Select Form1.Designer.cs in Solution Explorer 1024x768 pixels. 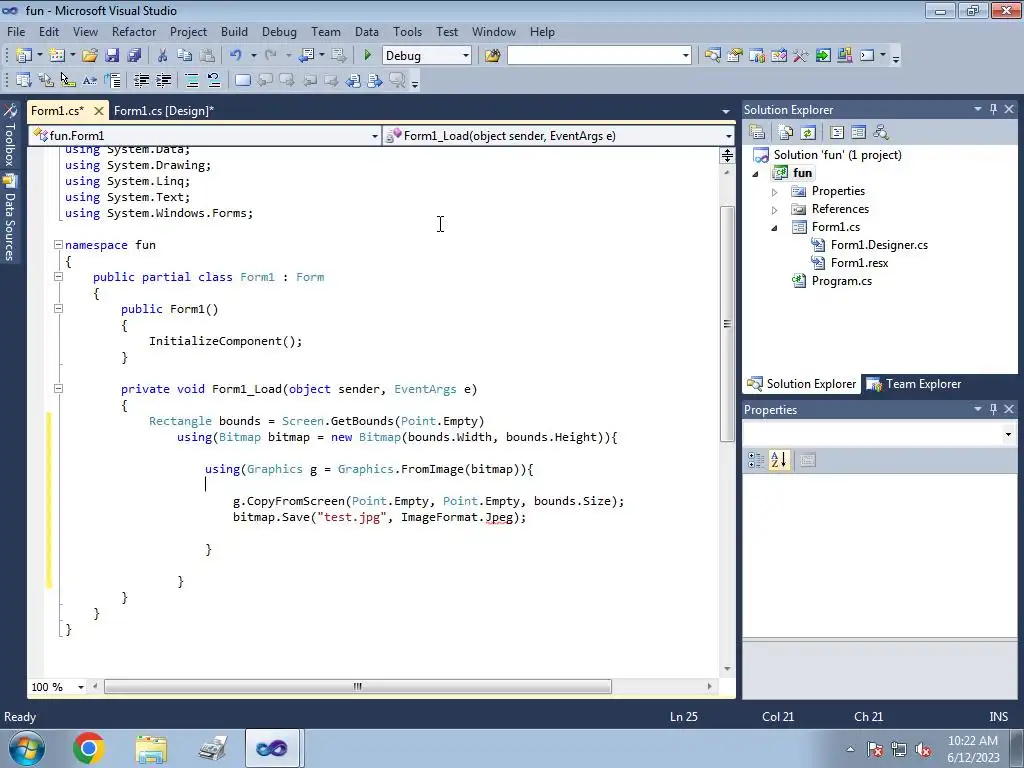[879, 245]
